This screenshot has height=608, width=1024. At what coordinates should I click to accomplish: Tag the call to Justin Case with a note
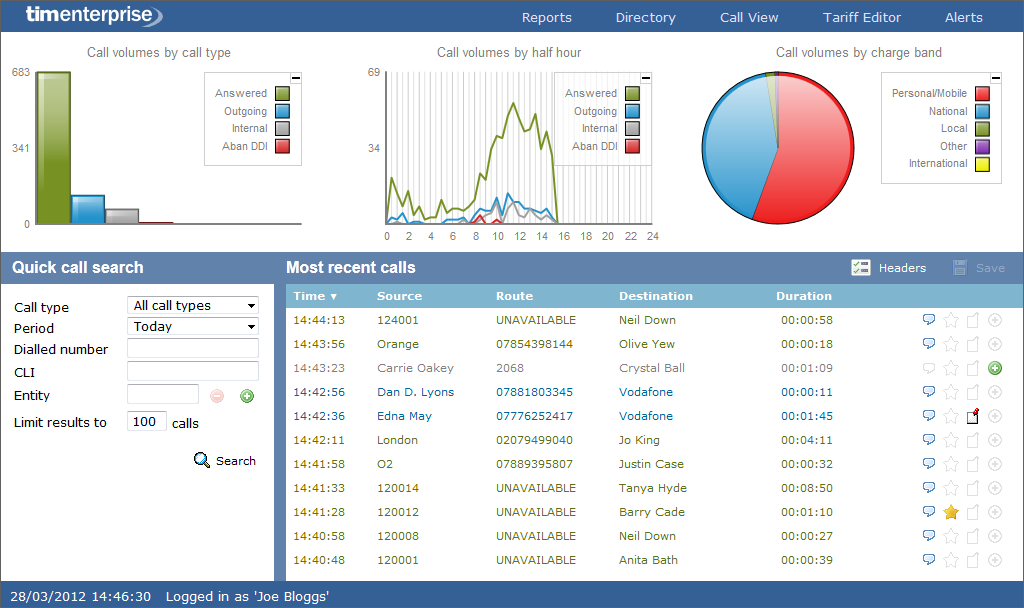pos(972,464)
